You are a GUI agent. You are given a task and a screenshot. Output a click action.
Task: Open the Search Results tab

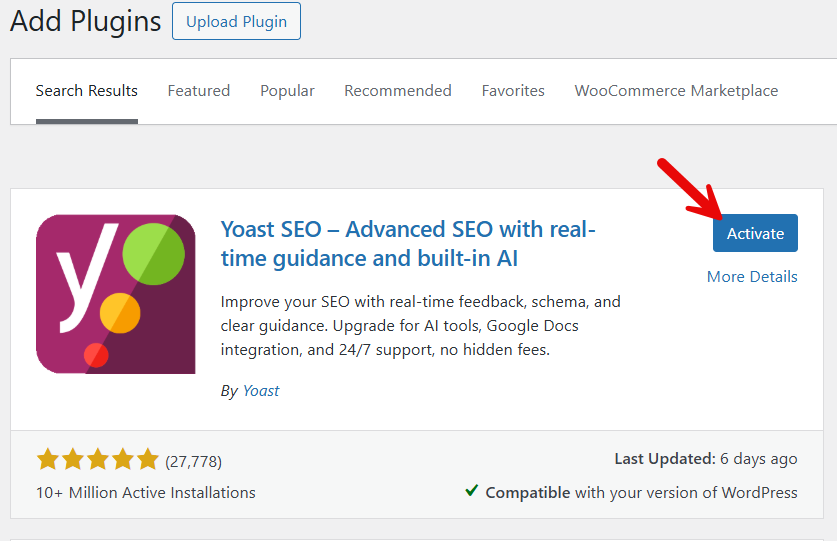(x=86, y=91)
